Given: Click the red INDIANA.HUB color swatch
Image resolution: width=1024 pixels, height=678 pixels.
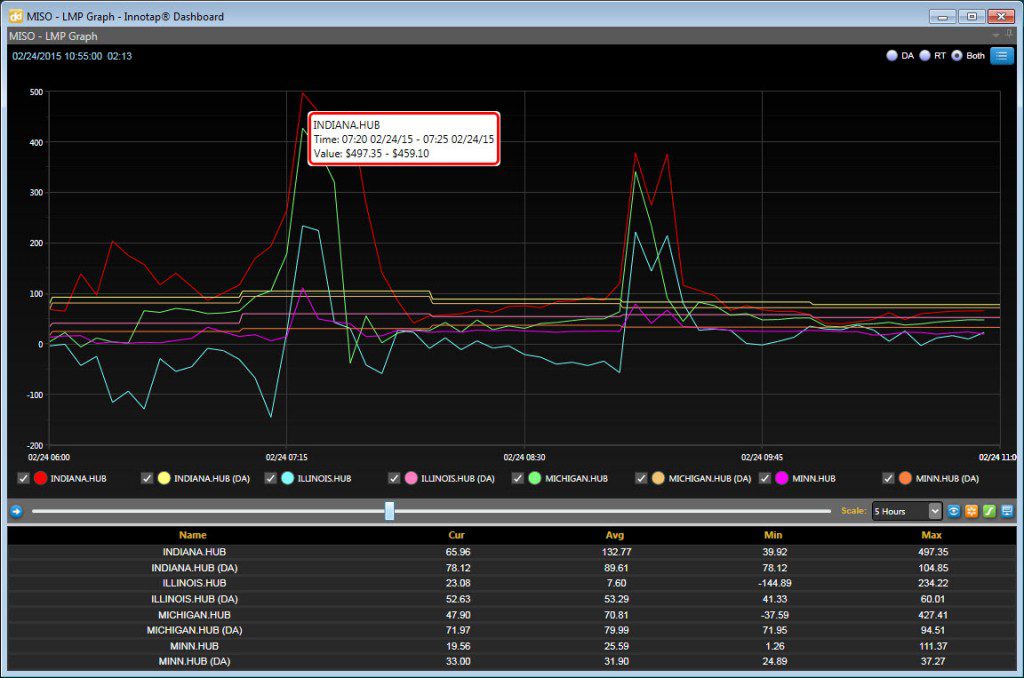Looking at the screenshot, I should click(x=40, y=478).
